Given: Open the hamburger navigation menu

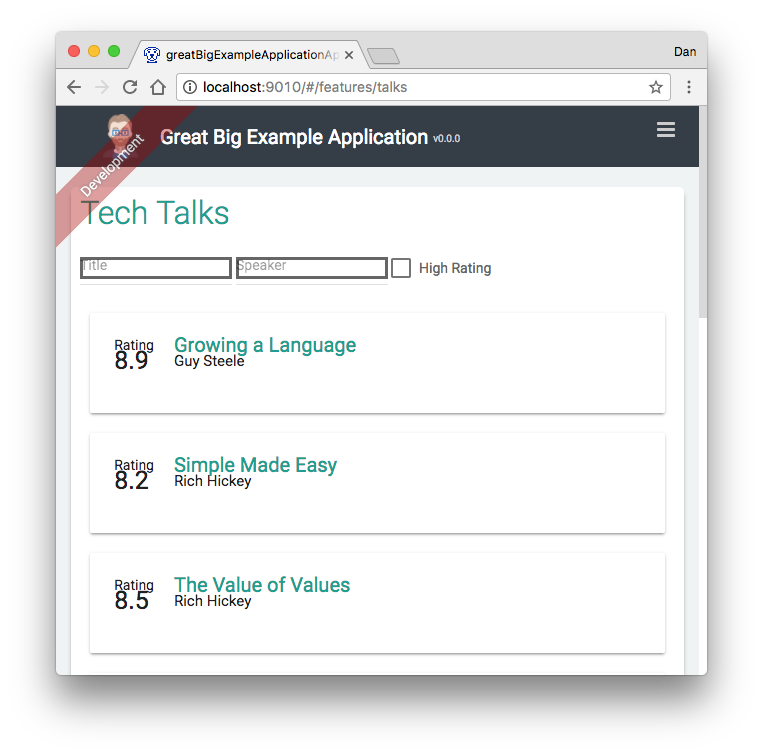Looking at the screenshot, I should click(x=666, y=130).
